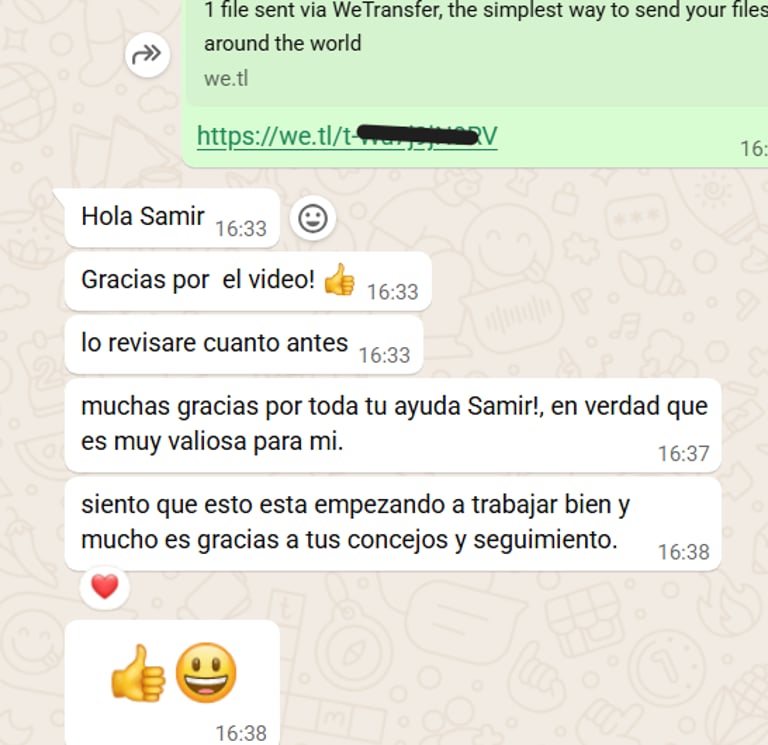
Task: Click the thumbs up emoji in video message
Action: pos(339,280)
